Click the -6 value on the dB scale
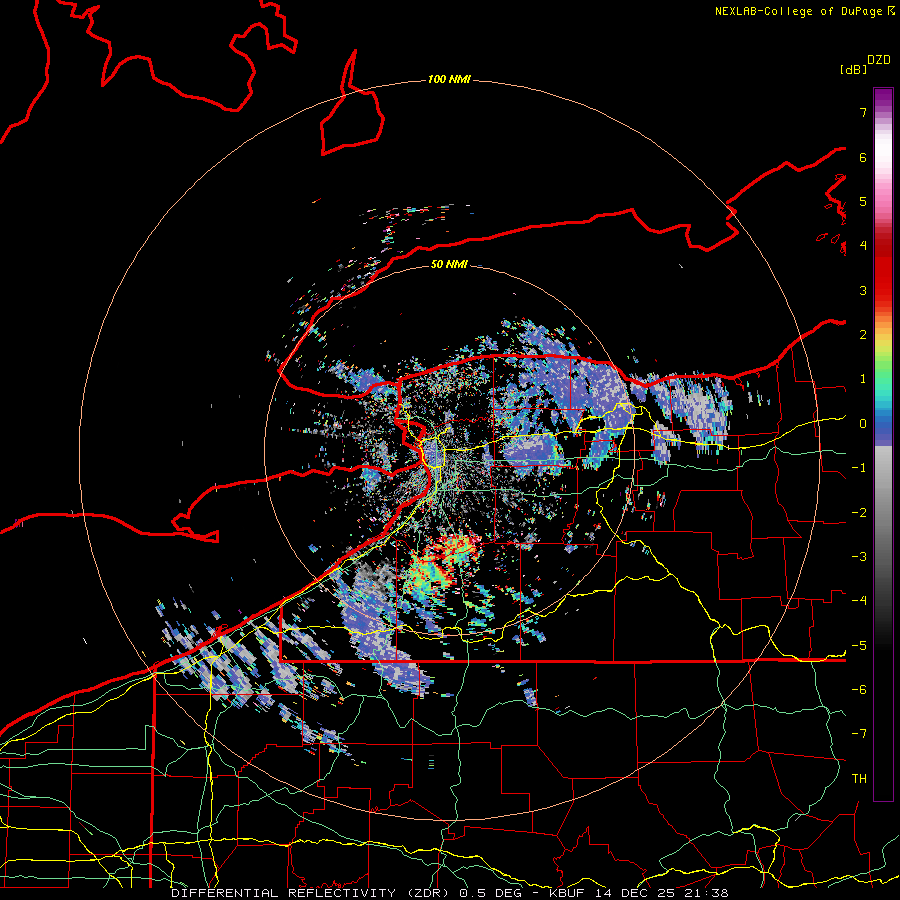 (859, 690)
